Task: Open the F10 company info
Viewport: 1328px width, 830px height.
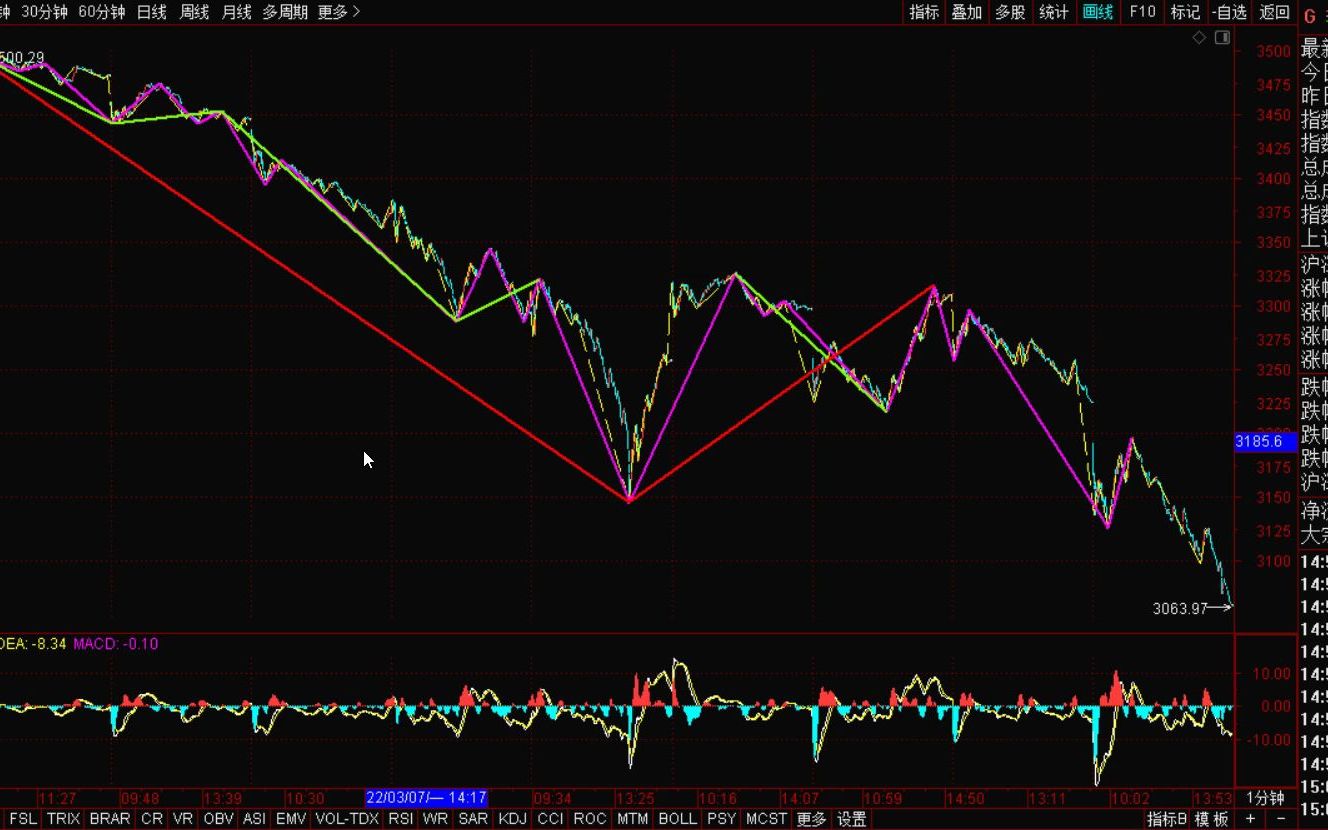Action: click(1142, 12)
